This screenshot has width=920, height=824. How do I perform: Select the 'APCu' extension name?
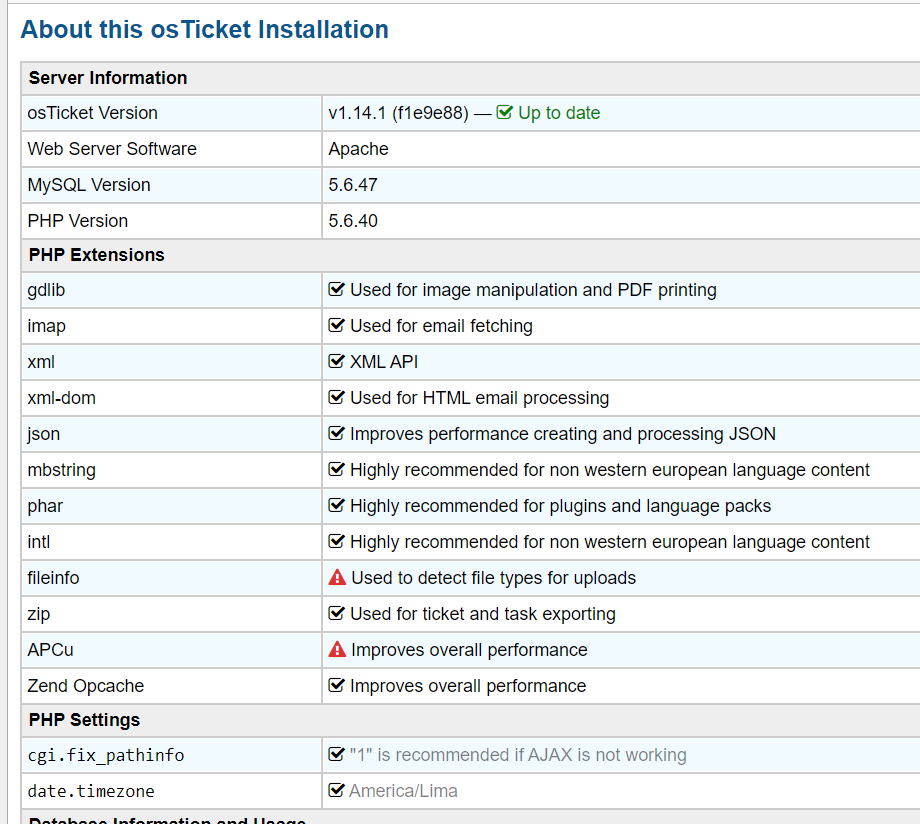pos(50,650)
